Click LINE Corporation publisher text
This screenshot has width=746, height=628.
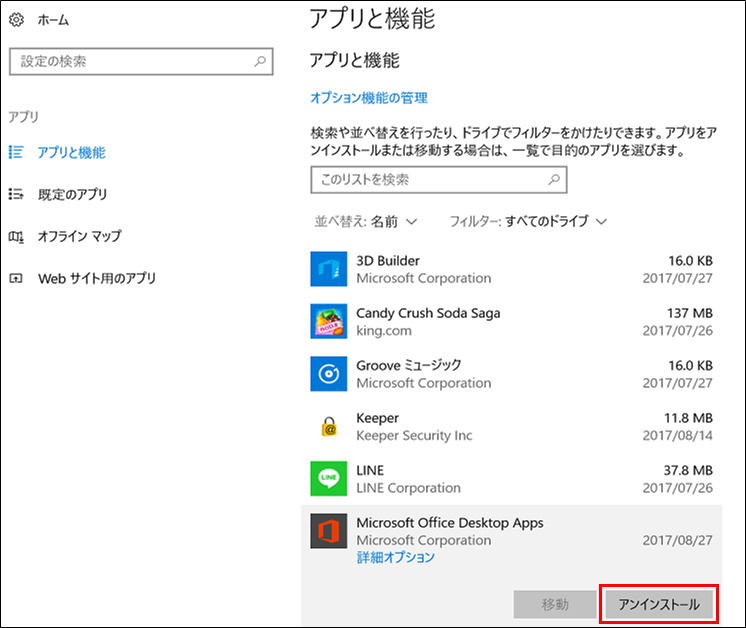(x=409, y=488)
